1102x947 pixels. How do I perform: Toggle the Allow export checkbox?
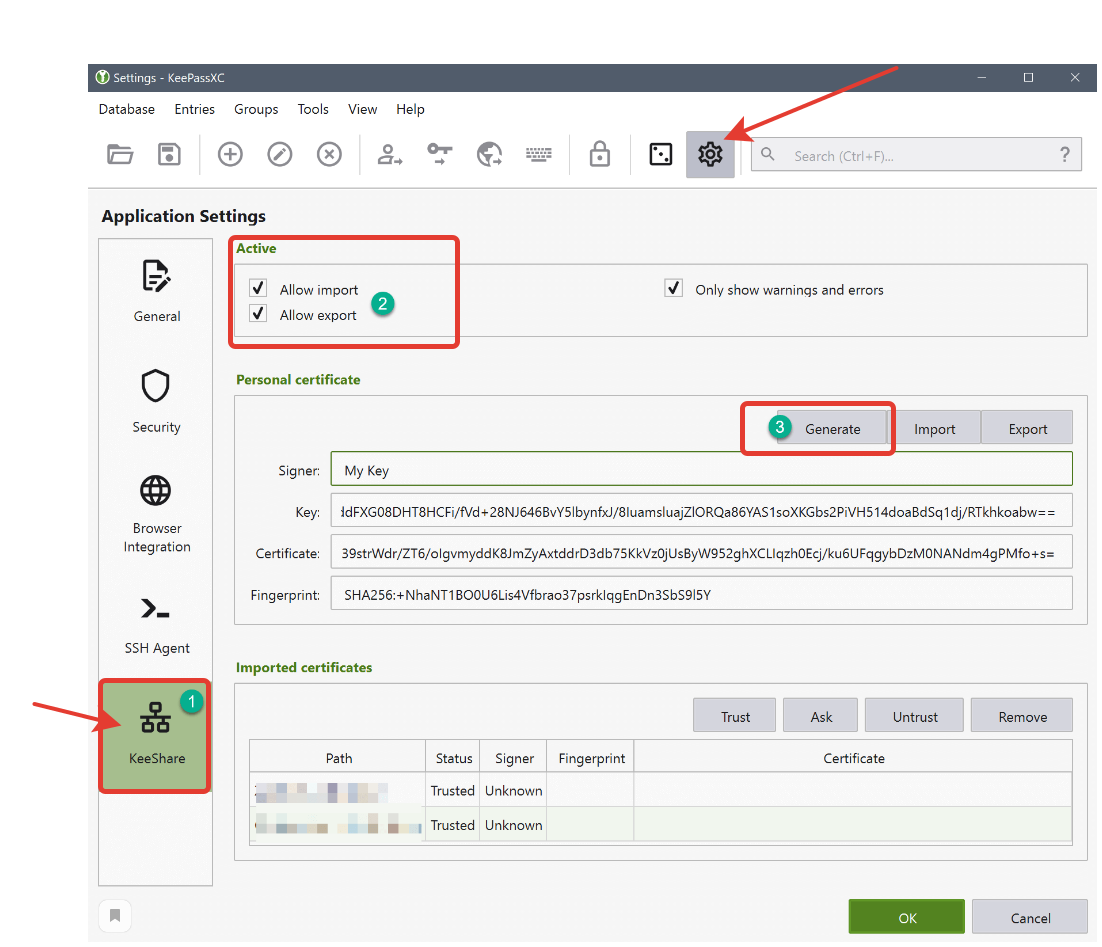258,314
